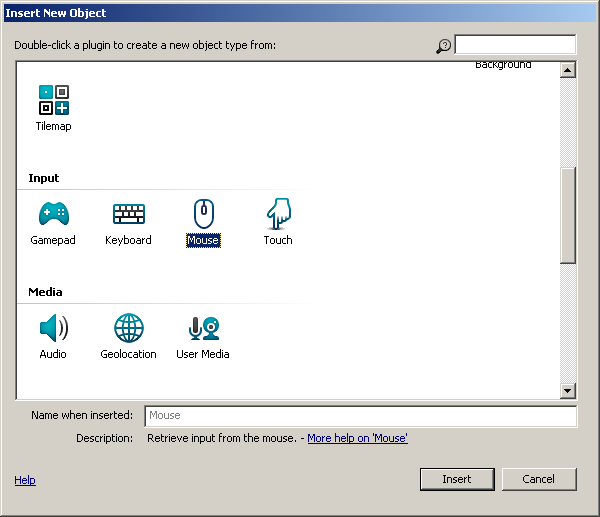Screen dimensions: 600x517
Task: Click the Name when inserted field
Action: point(360,416)
